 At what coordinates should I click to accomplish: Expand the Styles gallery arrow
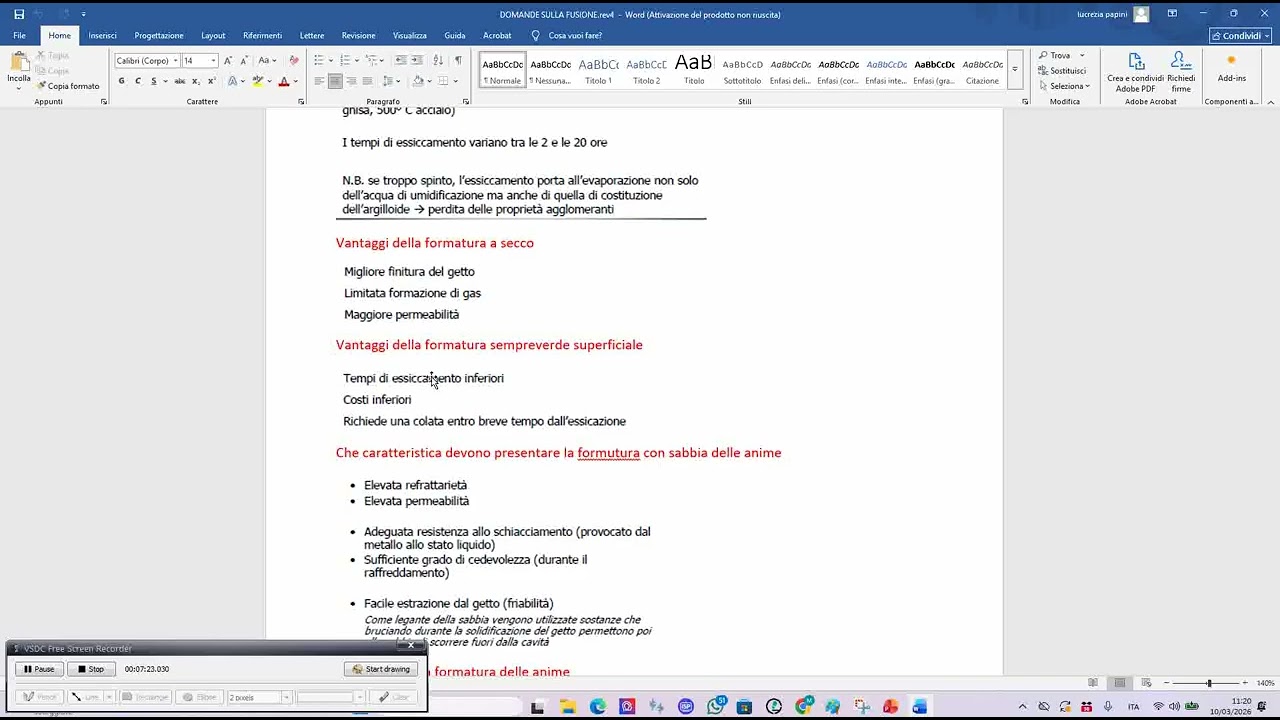click(1014, 69)
